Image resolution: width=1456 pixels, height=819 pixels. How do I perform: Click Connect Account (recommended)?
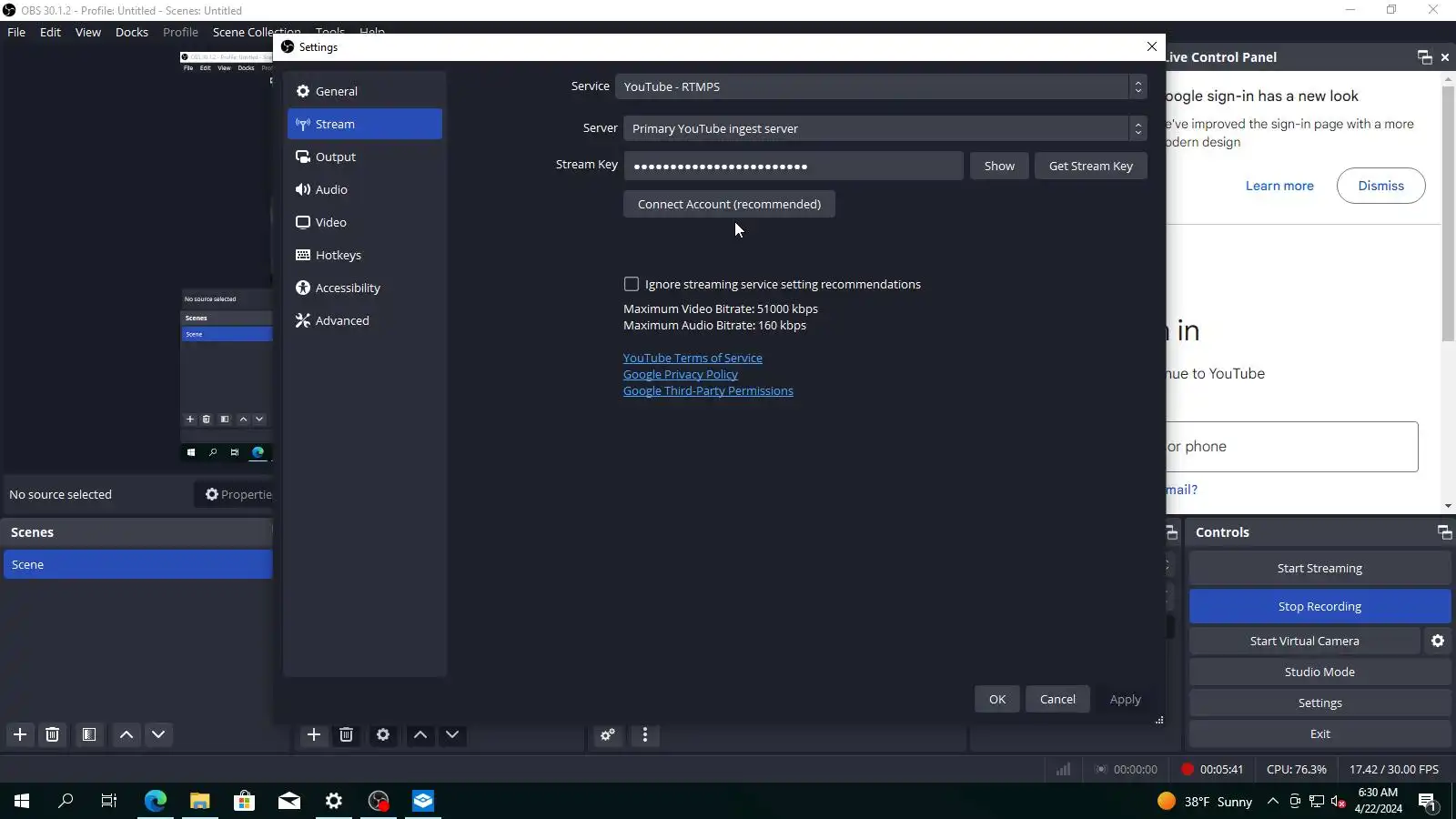tap(729, 204)
